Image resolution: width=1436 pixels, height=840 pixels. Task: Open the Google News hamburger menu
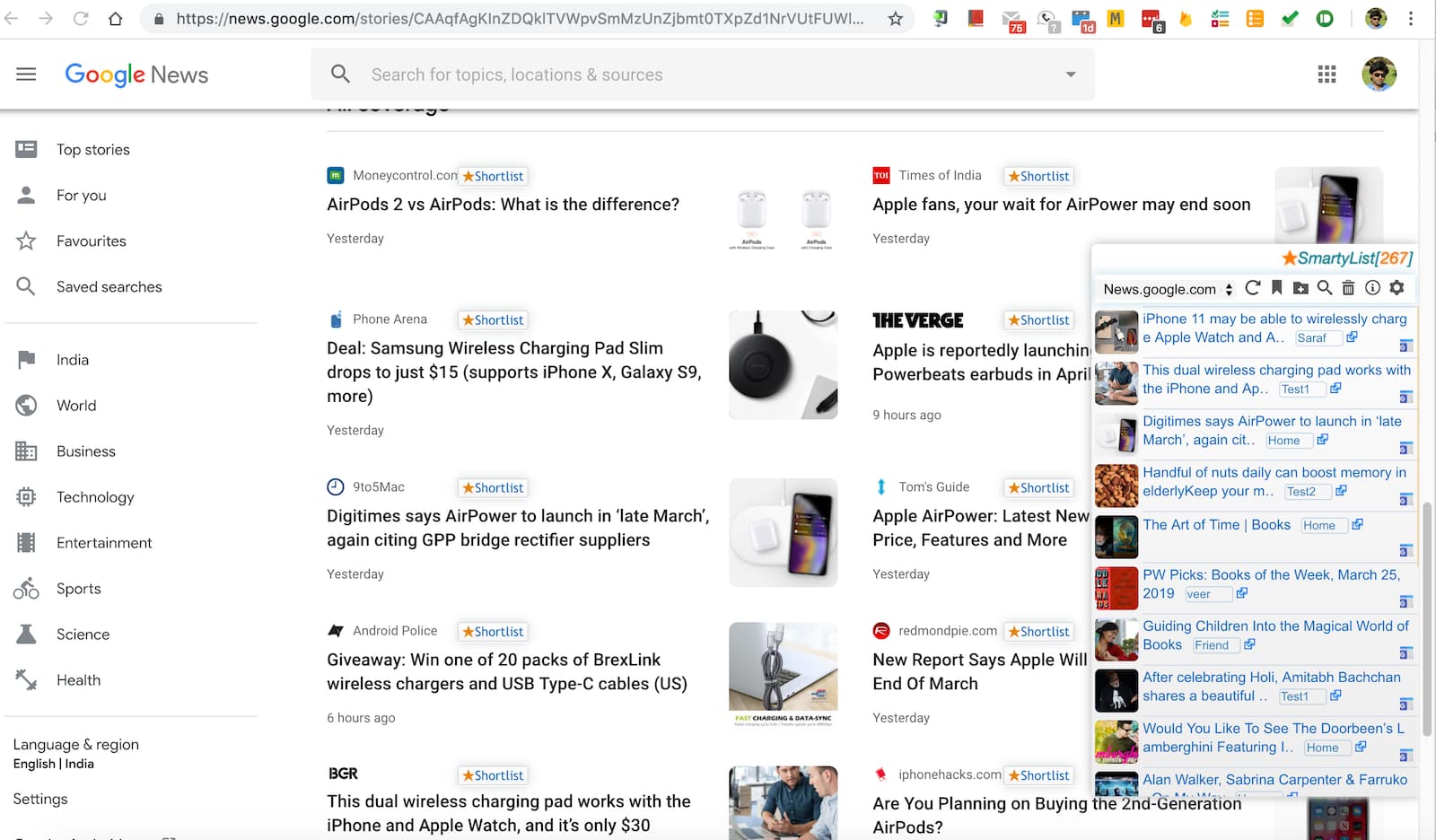pyautogui.click(x=26, y=74)
